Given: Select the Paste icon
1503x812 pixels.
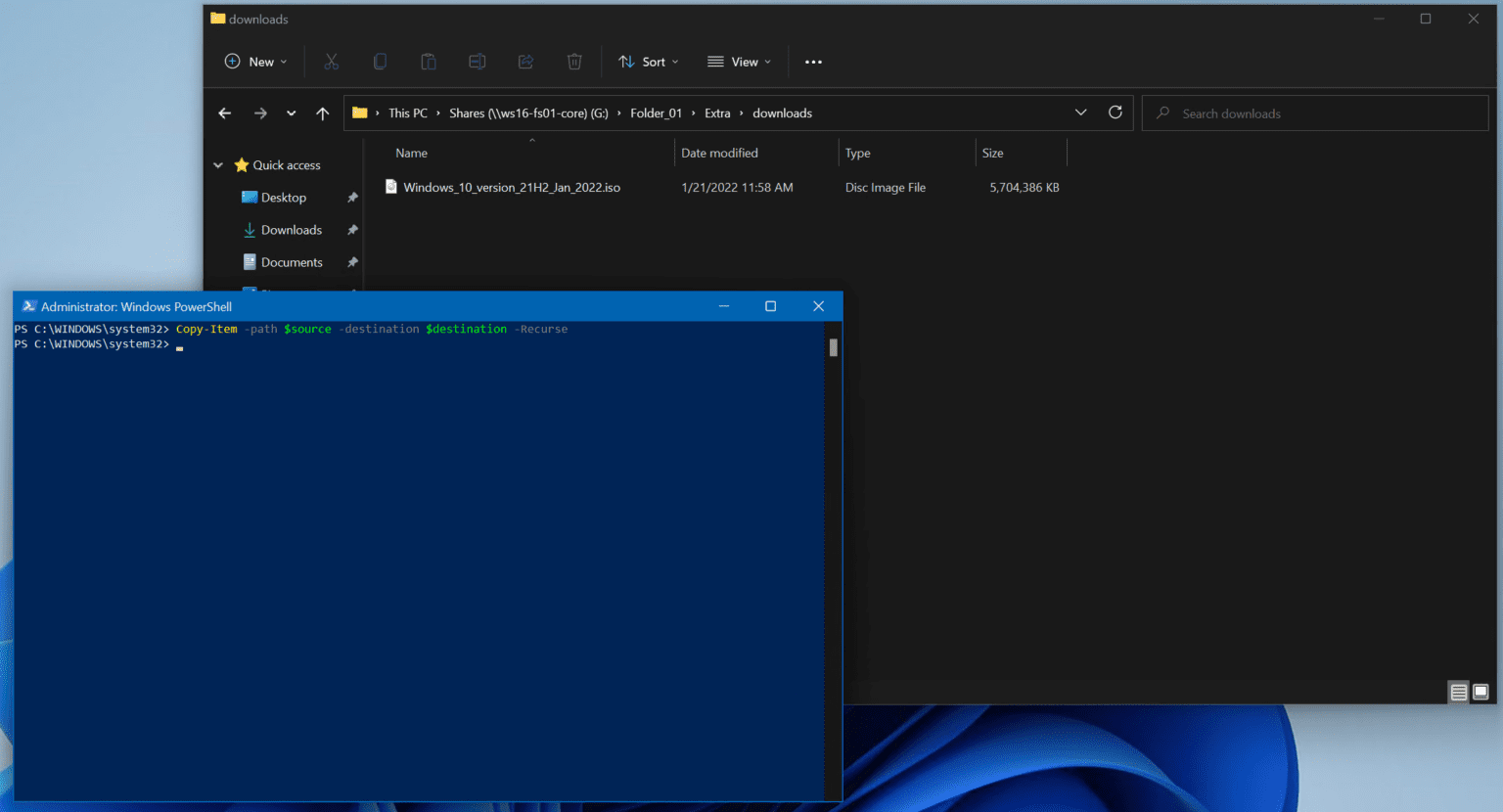Looking at the screenshot, I should tap(429, 61).
